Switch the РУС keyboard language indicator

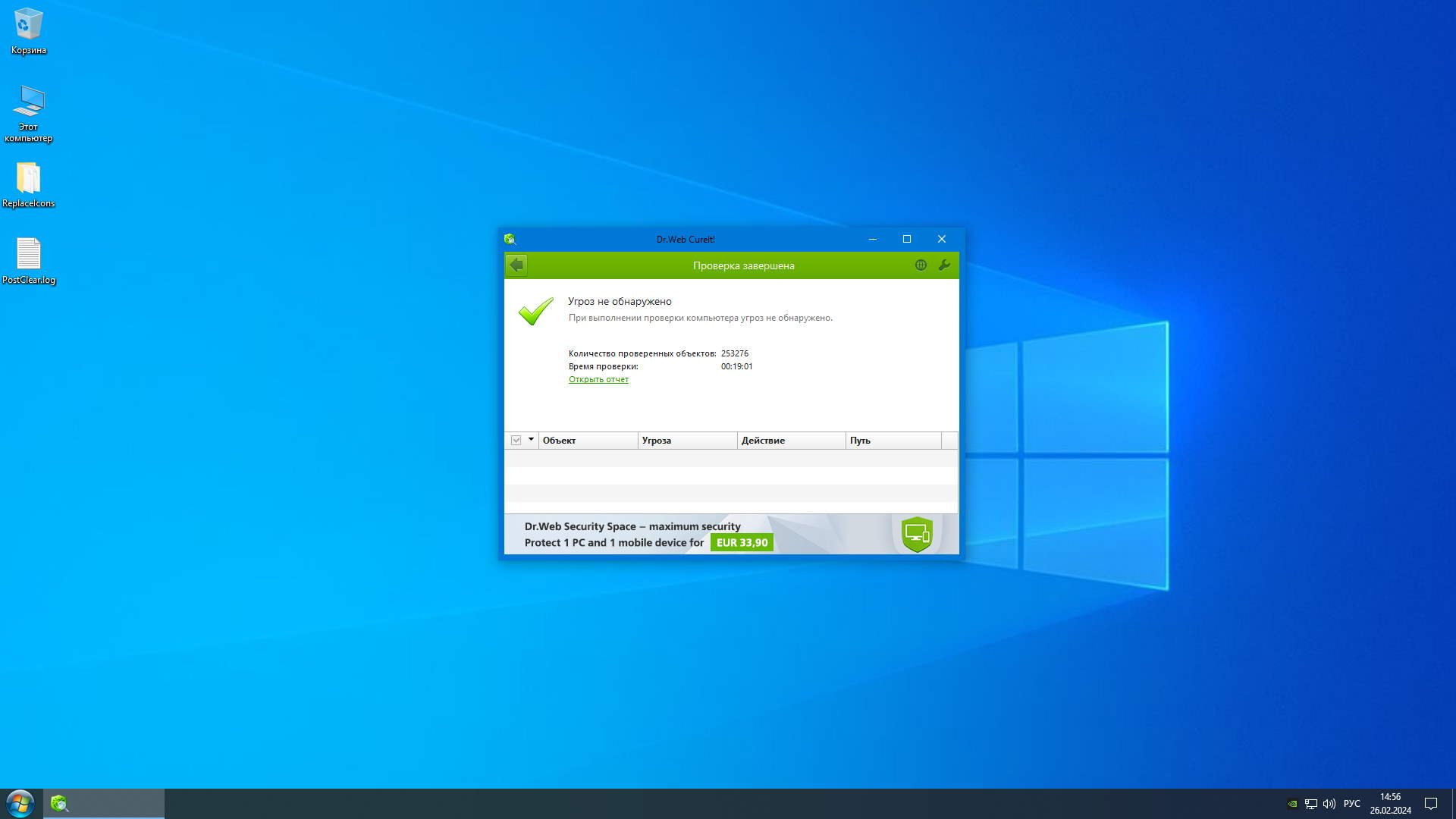(x=1351, y=803)
